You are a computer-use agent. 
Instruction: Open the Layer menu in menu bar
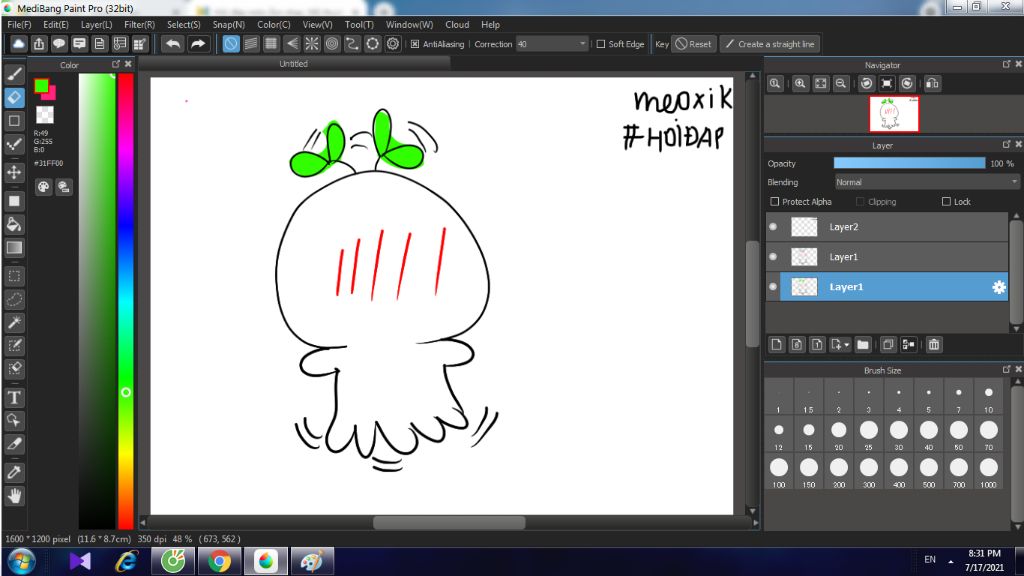click(x=96, y=24)
